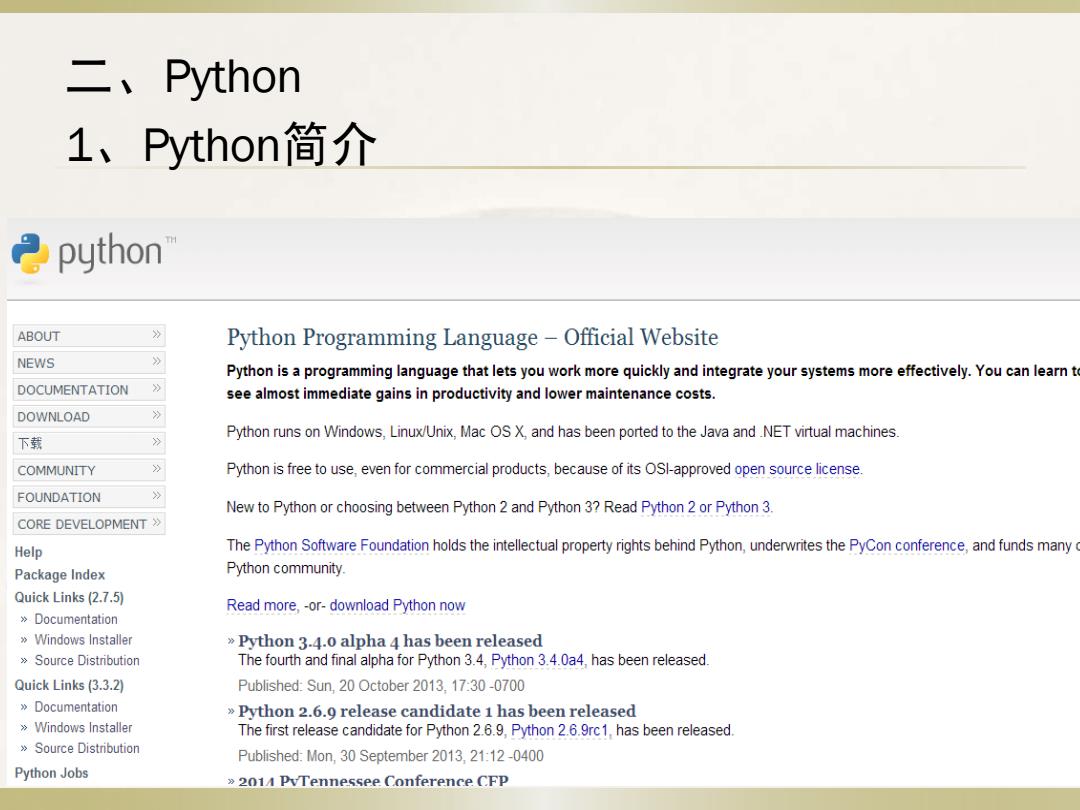Expand the FOUNDATION submenu chevron
This screenshot has height=810, width=1080.
pos(156,496)
